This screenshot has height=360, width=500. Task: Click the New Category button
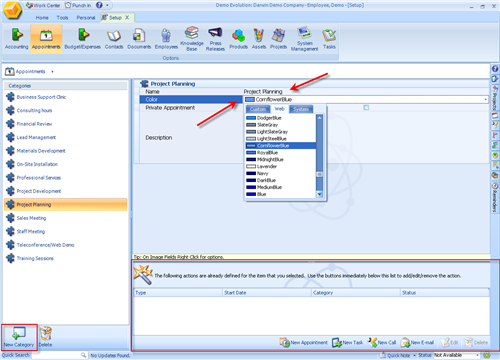click(x=19, y=337)
